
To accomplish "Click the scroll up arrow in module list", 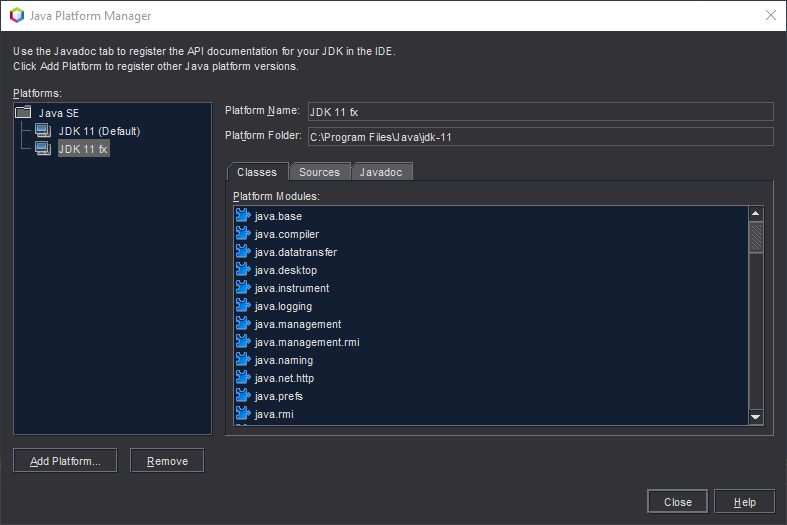I will click(x=756, y=213).
